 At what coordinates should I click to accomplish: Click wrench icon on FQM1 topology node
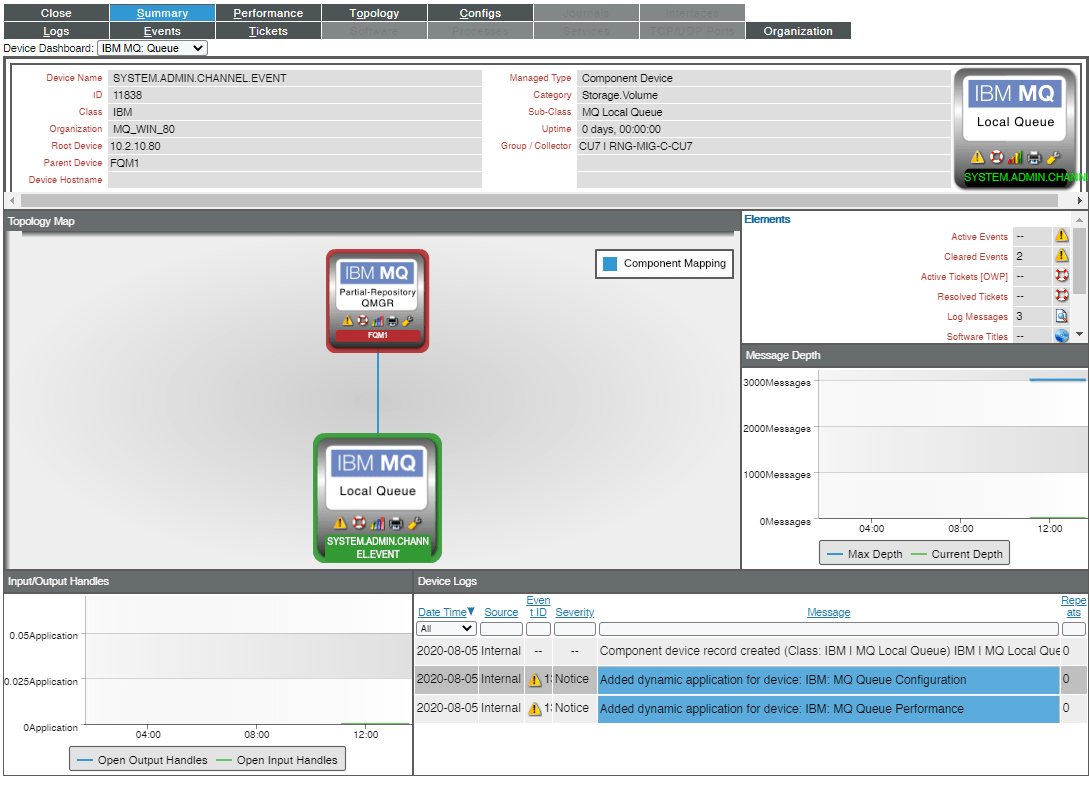click(x=407, y=320)
